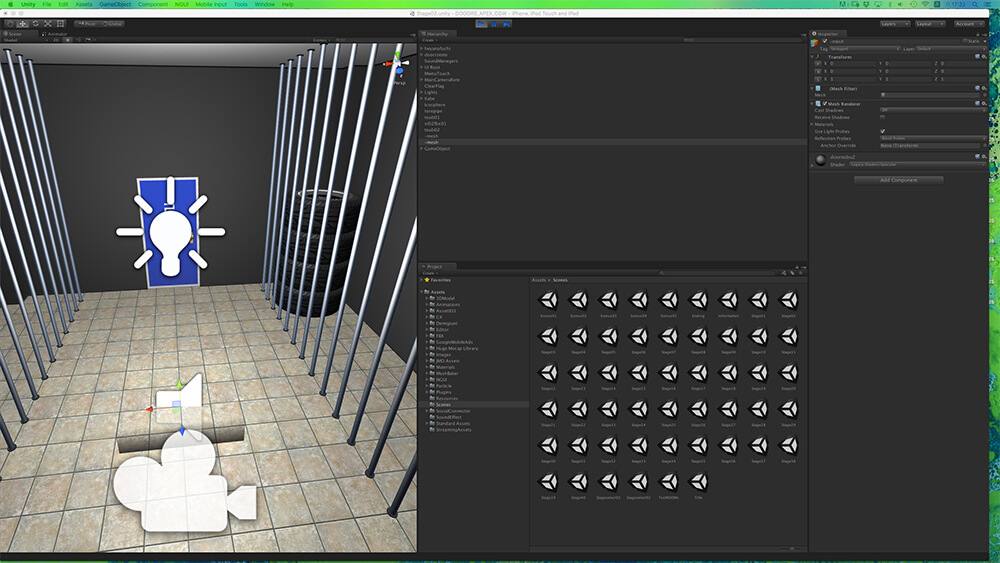
Task: Select the Rotate tool in the toolbar
Action: [35, 23]
